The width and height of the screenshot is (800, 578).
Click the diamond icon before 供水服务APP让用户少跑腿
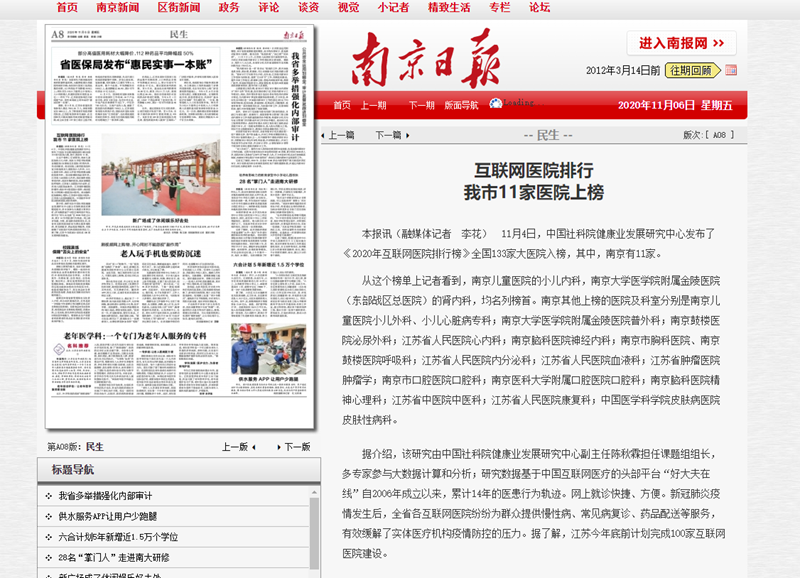(x=47, y=515)
